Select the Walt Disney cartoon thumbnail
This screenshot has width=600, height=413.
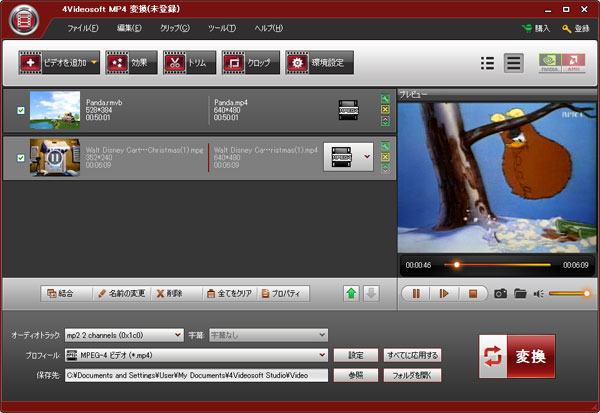pos(55,157)
